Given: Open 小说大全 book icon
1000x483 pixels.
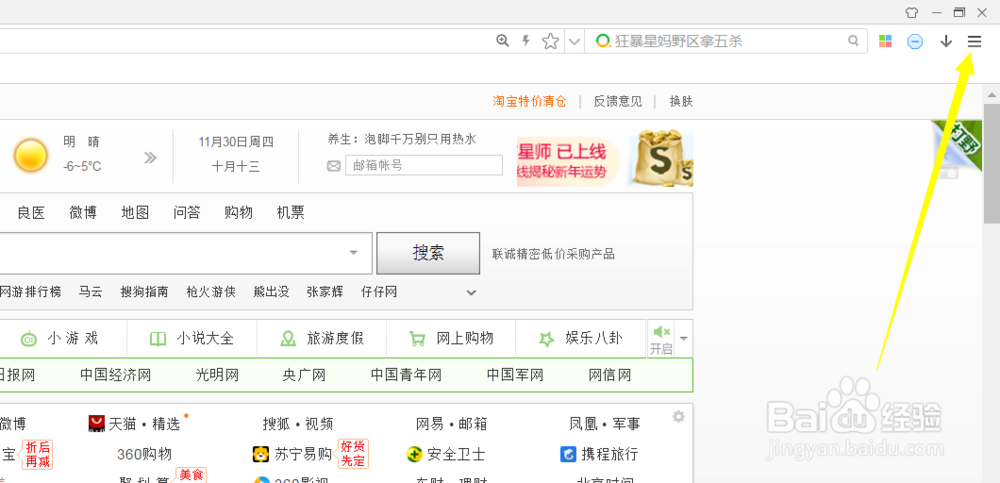Looking at the screenshot, I should click(158, 339).
